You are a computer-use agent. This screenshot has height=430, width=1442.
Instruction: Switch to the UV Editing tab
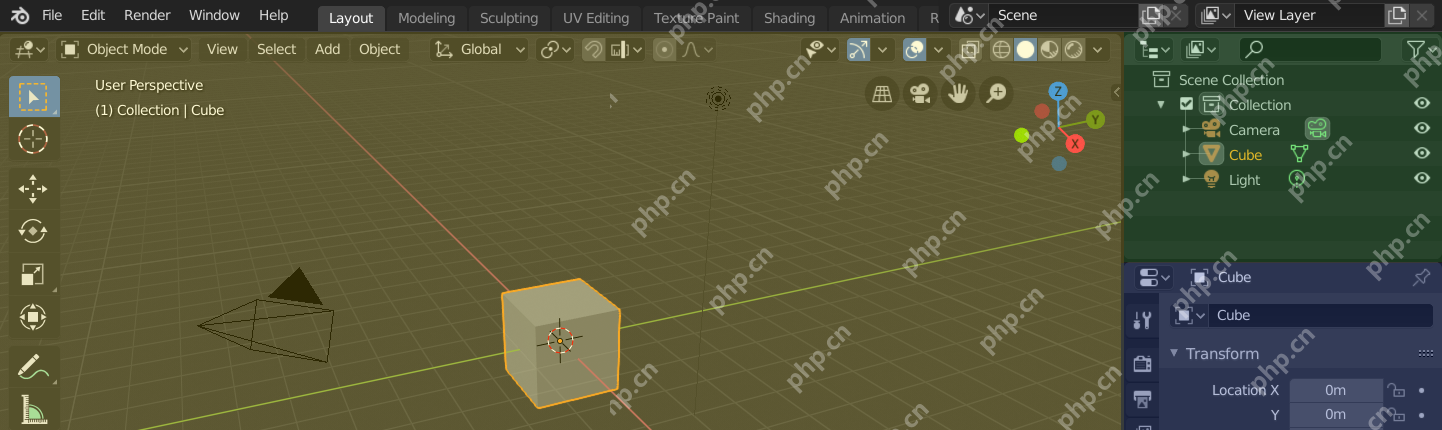coord(596,18)
